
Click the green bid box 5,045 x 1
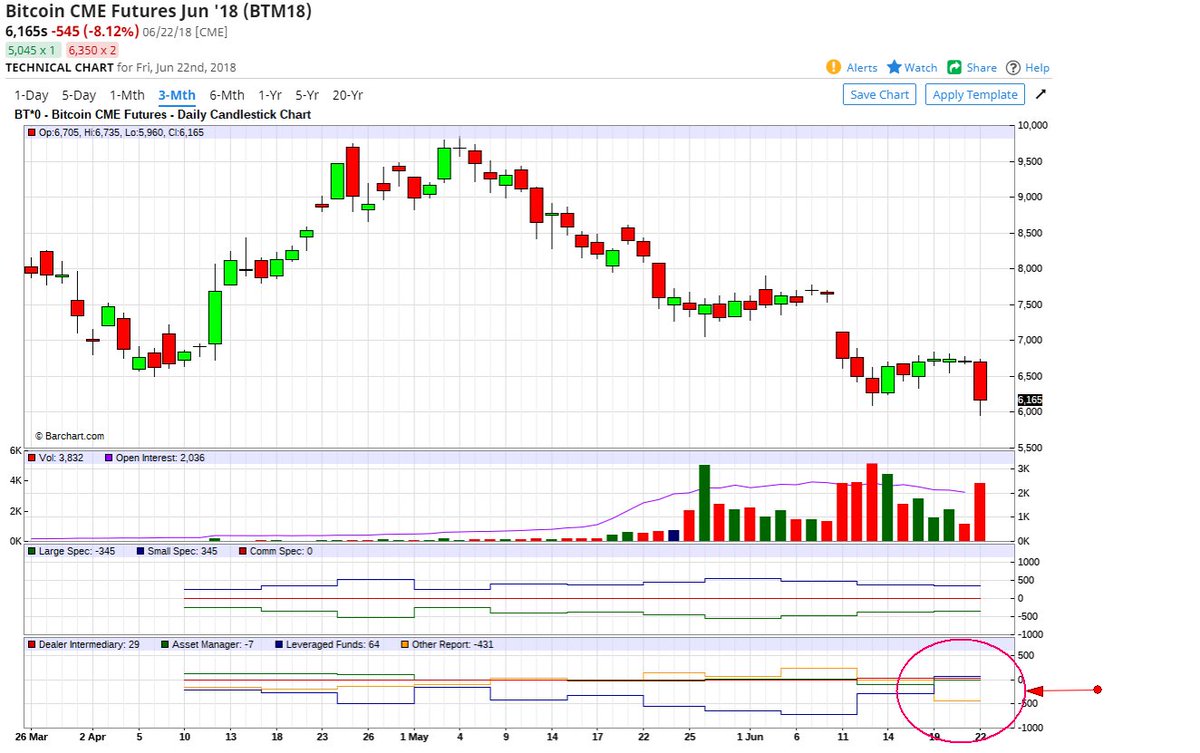click(33, 50)
